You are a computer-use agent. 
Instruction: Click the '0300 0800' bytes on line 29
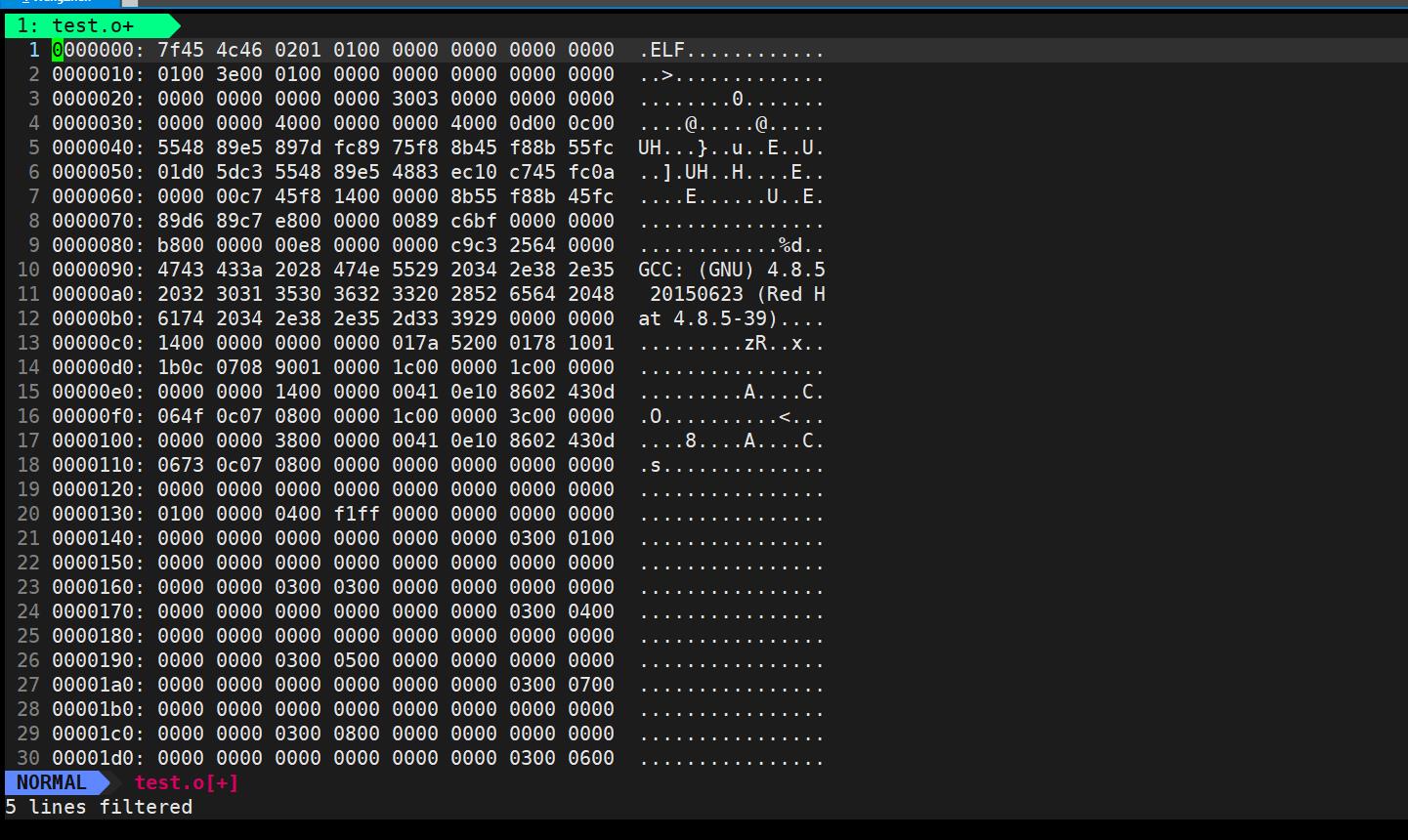pos(327,734)
